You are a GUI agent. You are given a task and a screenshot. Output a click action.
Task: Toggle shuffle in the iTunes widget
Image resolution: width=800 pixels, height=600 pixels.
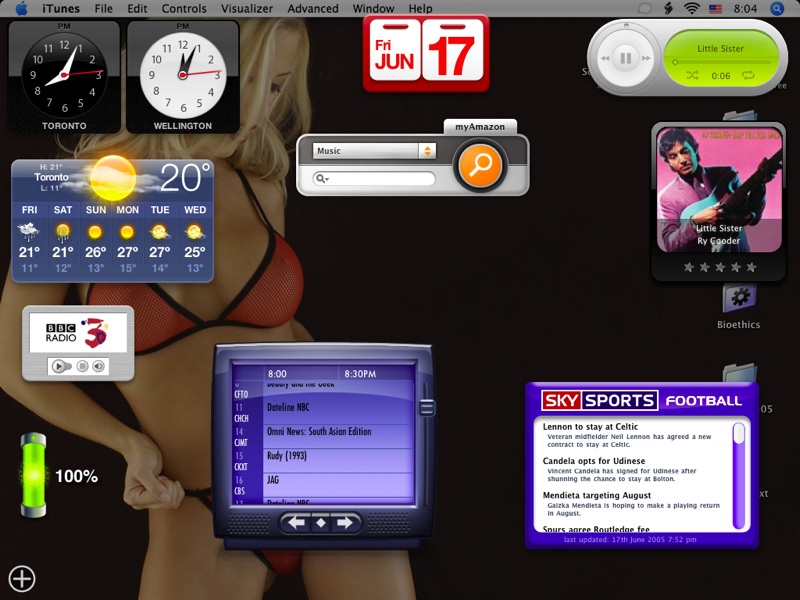(x=692, y=75)
